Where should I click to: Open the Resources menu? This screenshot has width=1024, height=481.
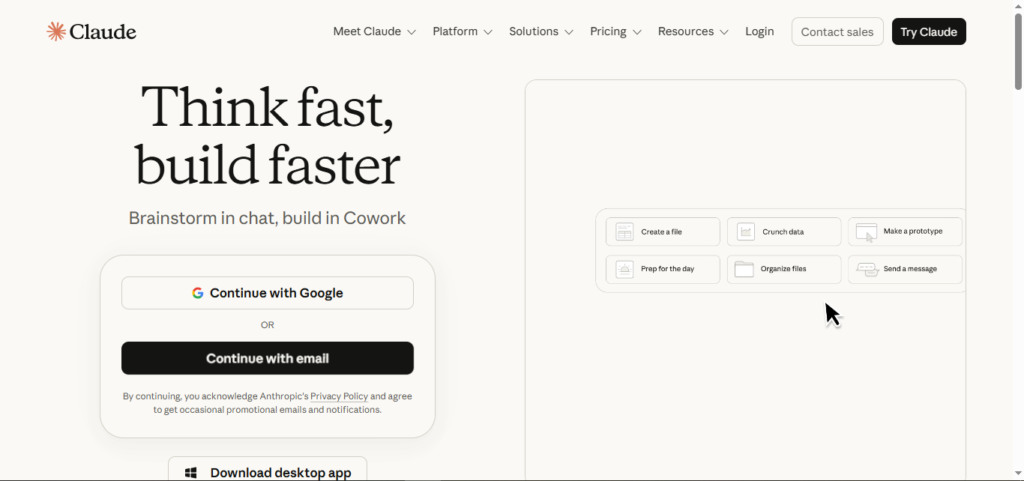tap(694, 31)
